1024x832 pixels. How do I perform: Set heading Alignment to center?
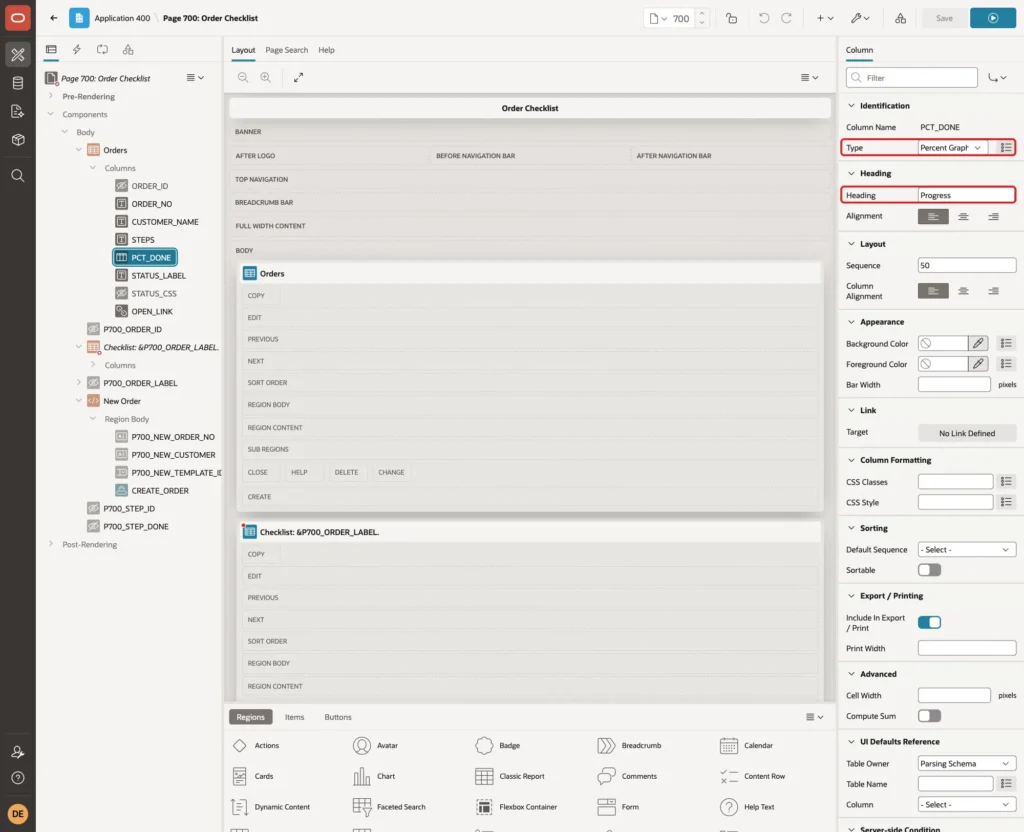[x=963, y=216]
